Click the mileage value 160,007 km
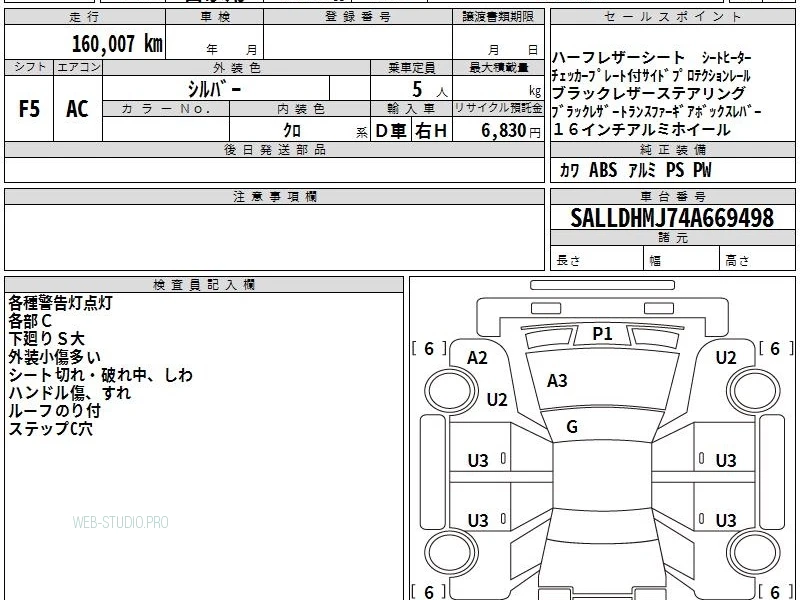 (117, 44)
